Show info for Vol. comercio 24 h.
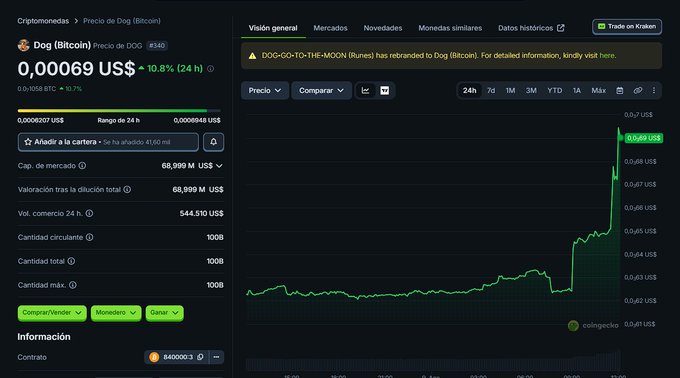This screenshot has width=680, height=378. tap(89, 213)
